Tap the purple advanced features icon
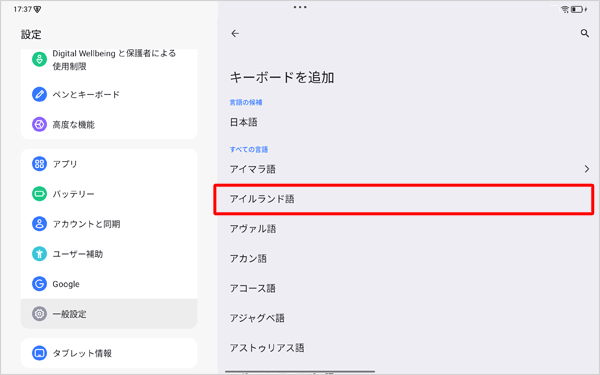 tap(39, 124)
